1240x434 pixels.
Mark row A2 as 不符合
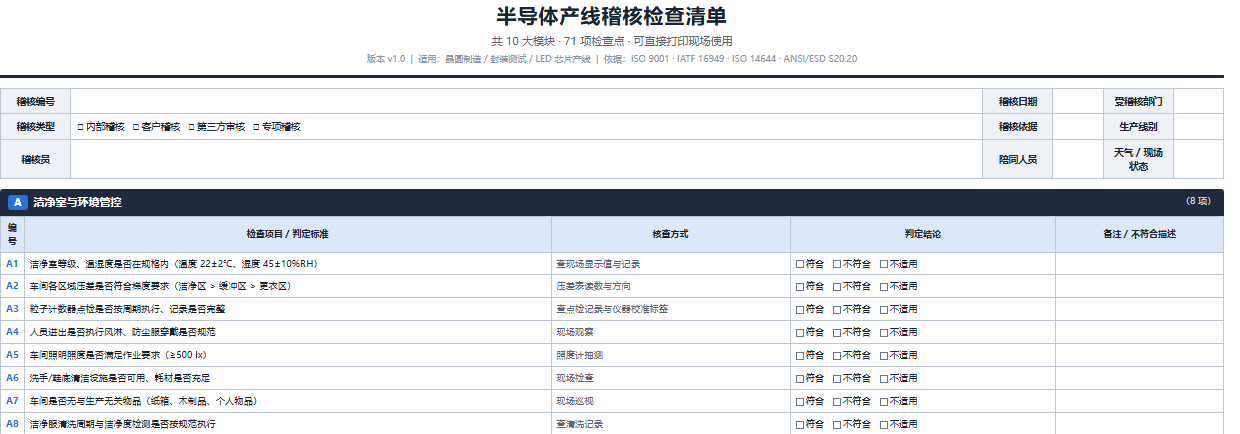[x=836, y=286]
